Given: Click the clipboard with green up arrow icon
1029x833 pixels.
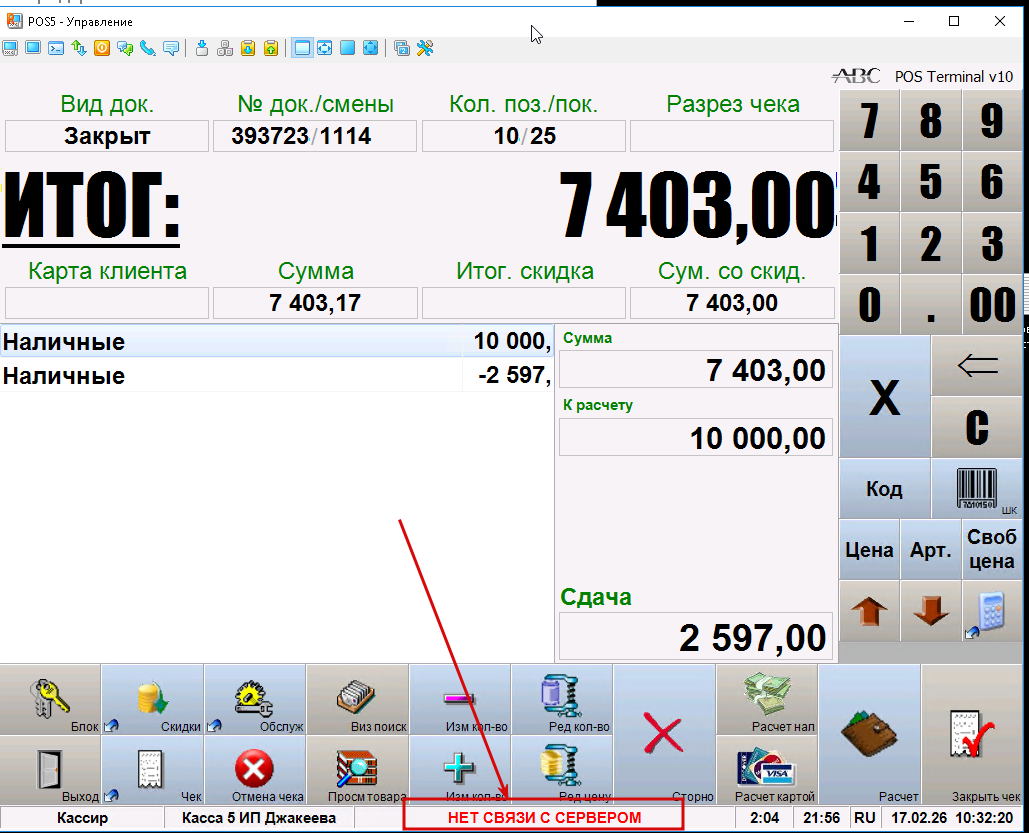Looking at the screenshot, I should tap(271, 48).
